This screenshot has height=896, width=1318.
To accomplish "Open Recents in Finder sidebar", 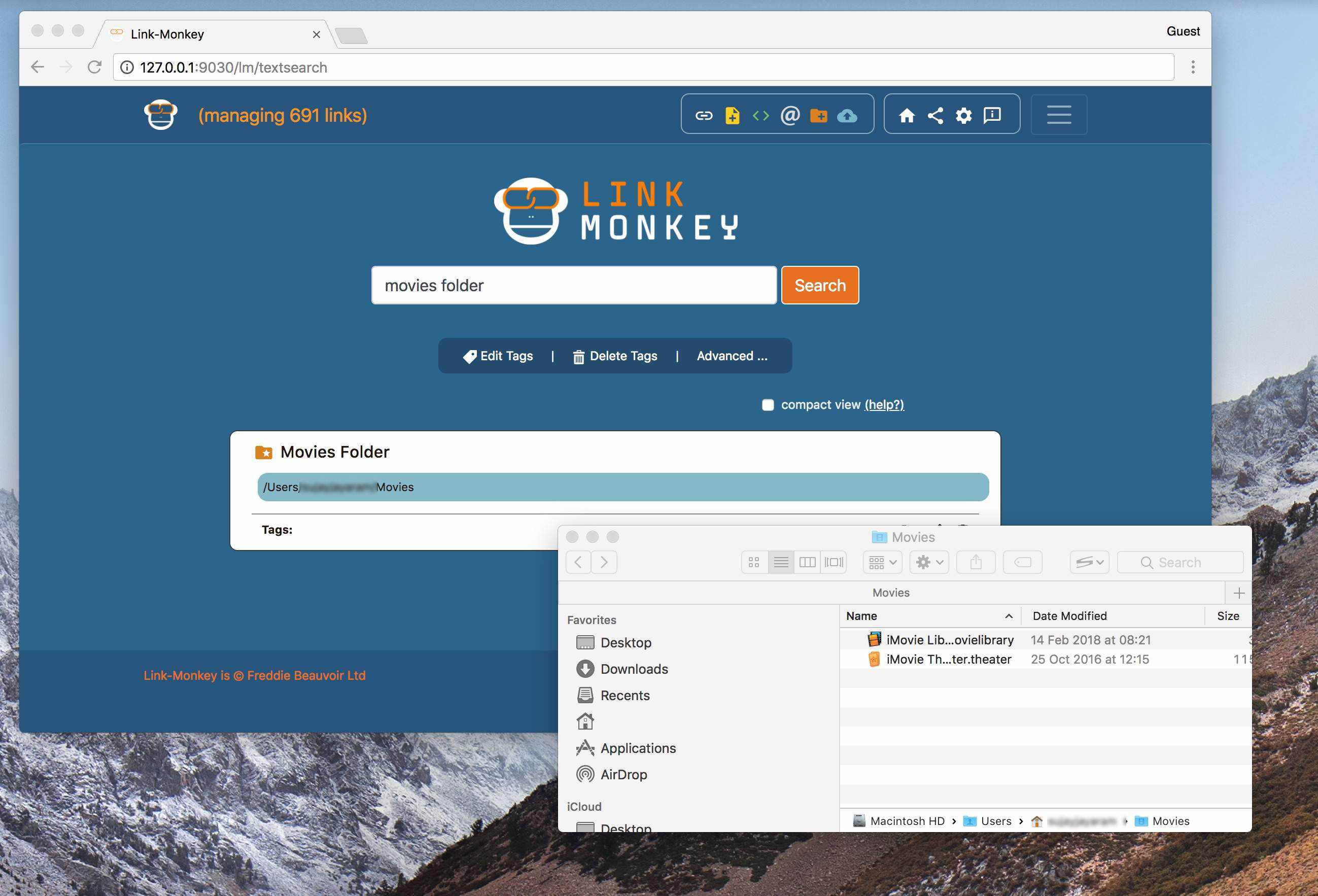I will coord(625,695).
